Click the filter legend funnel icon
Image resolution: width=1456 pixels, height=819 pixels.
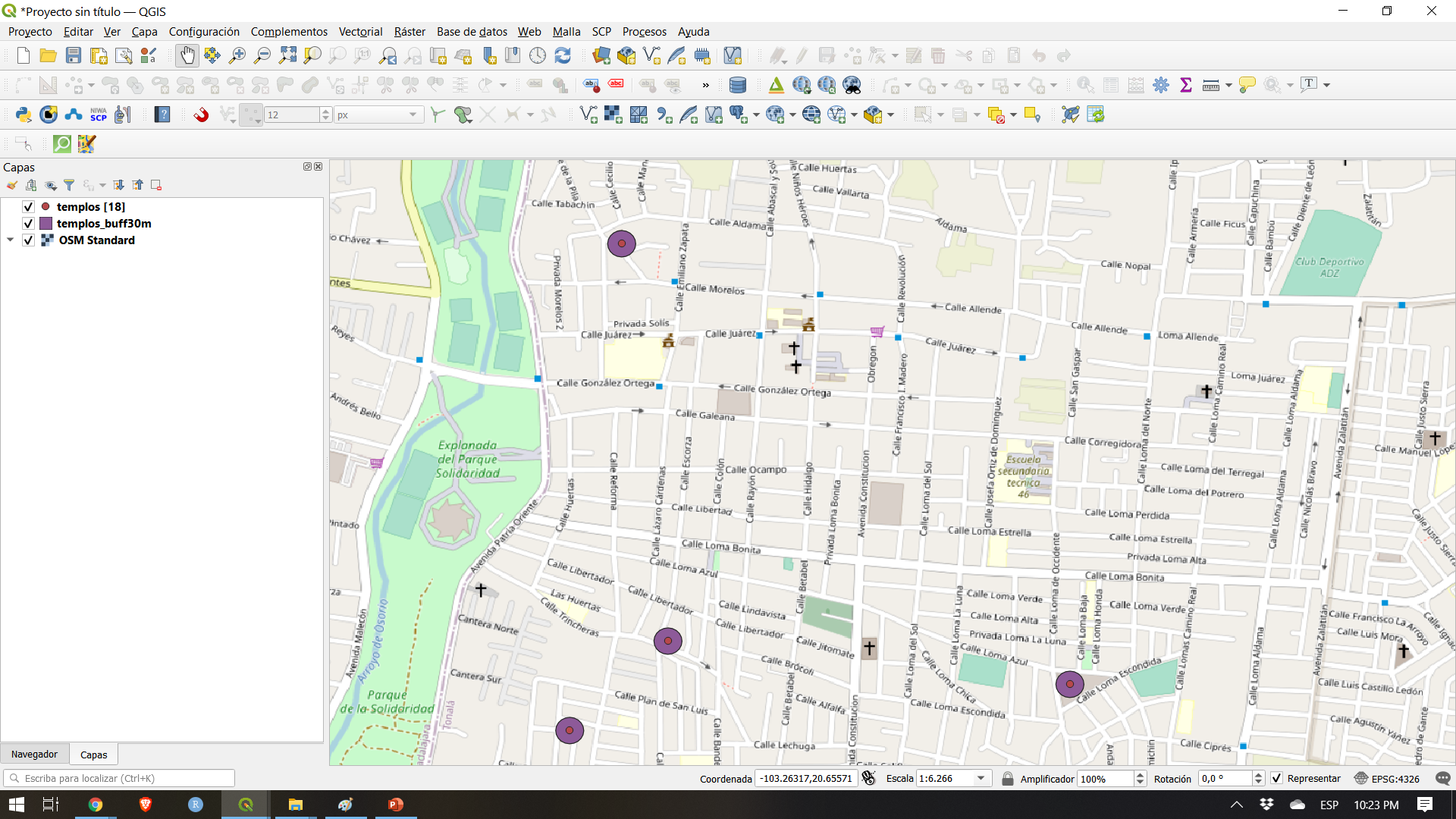(69, 185)
